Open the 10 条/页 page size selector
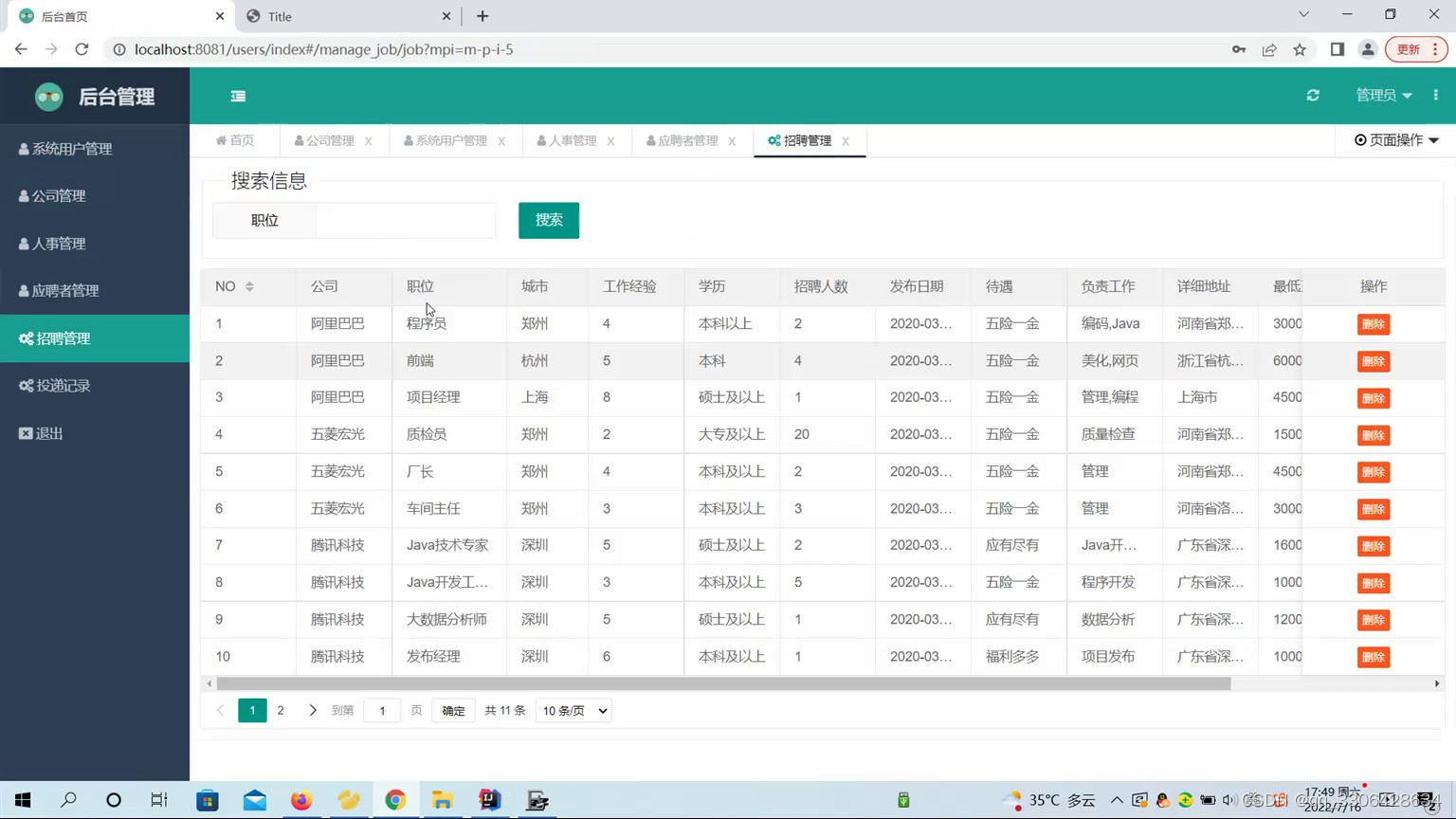1456x819 pixels. tap(573, 711)
